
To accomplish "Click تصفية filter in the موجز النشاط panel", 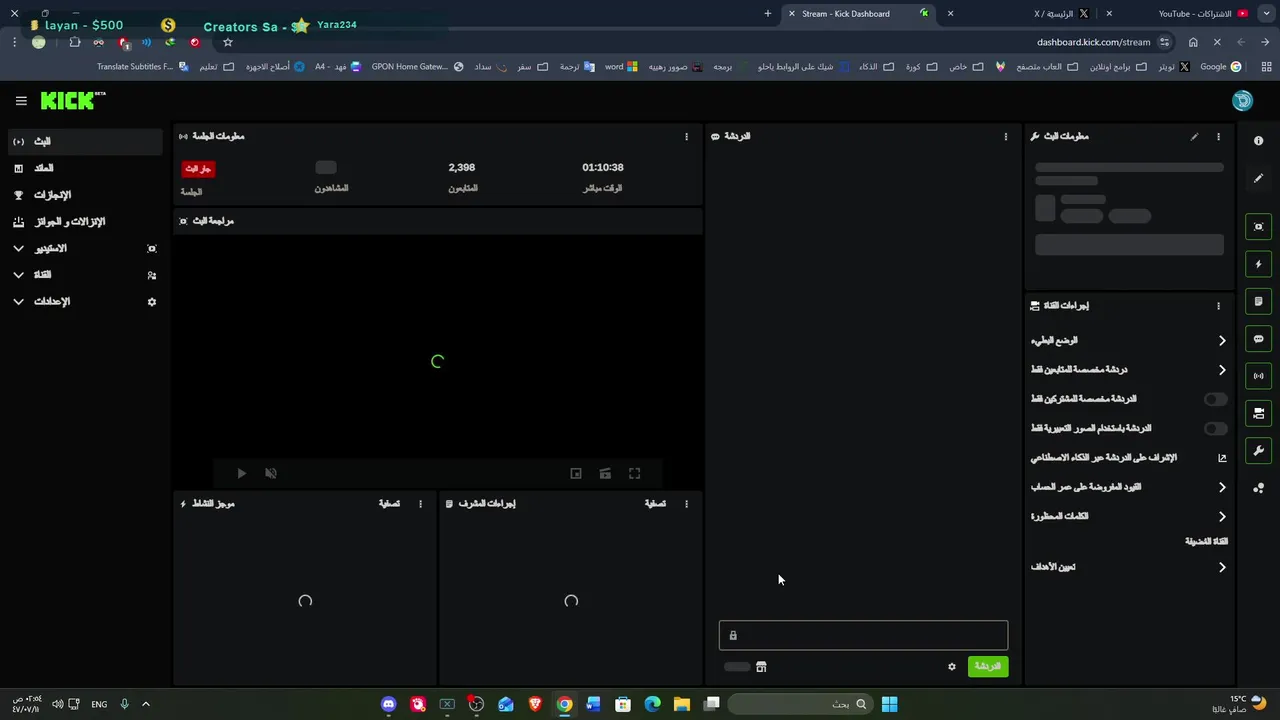I will click(389, 504).
